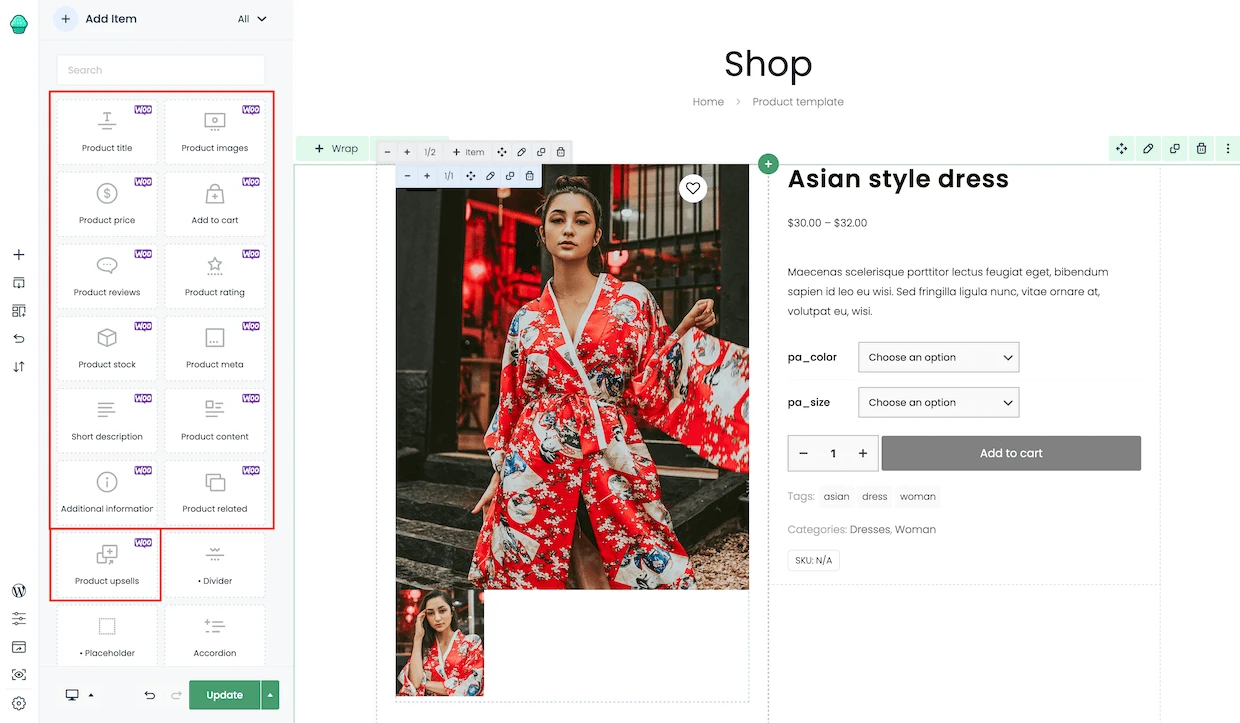Add the Product price element
Image resolution: width=1240 pixels, height=723 pixels.
107,203
